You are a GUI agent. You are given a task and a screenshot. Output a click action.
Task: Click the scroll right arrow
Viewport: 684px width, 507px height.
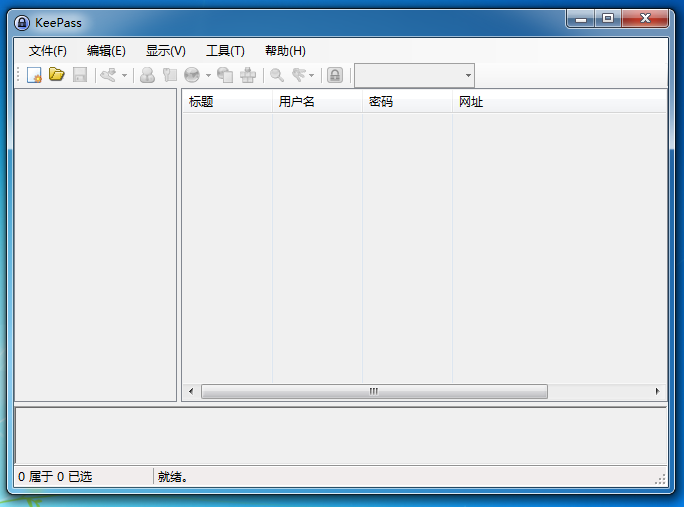tap(658, 391)
